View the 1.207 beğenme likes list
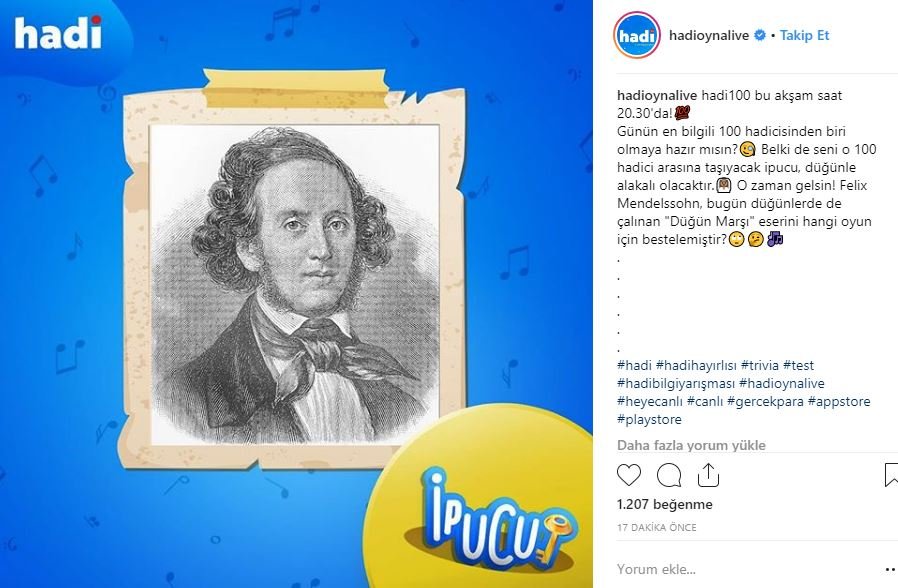Screen dimensions: 898x588 664,504
